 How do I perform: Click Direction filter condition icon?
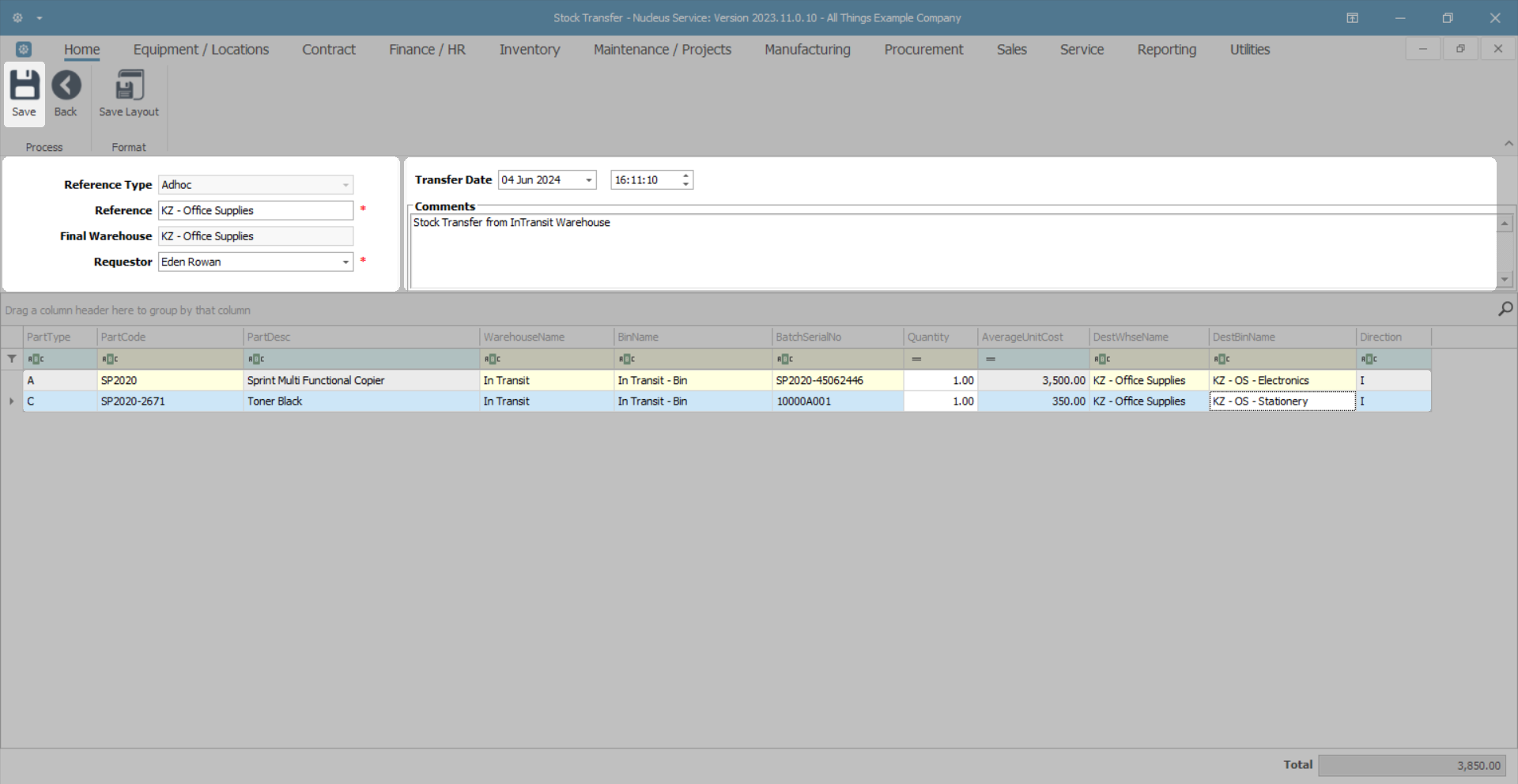[x=1369, y=359]
